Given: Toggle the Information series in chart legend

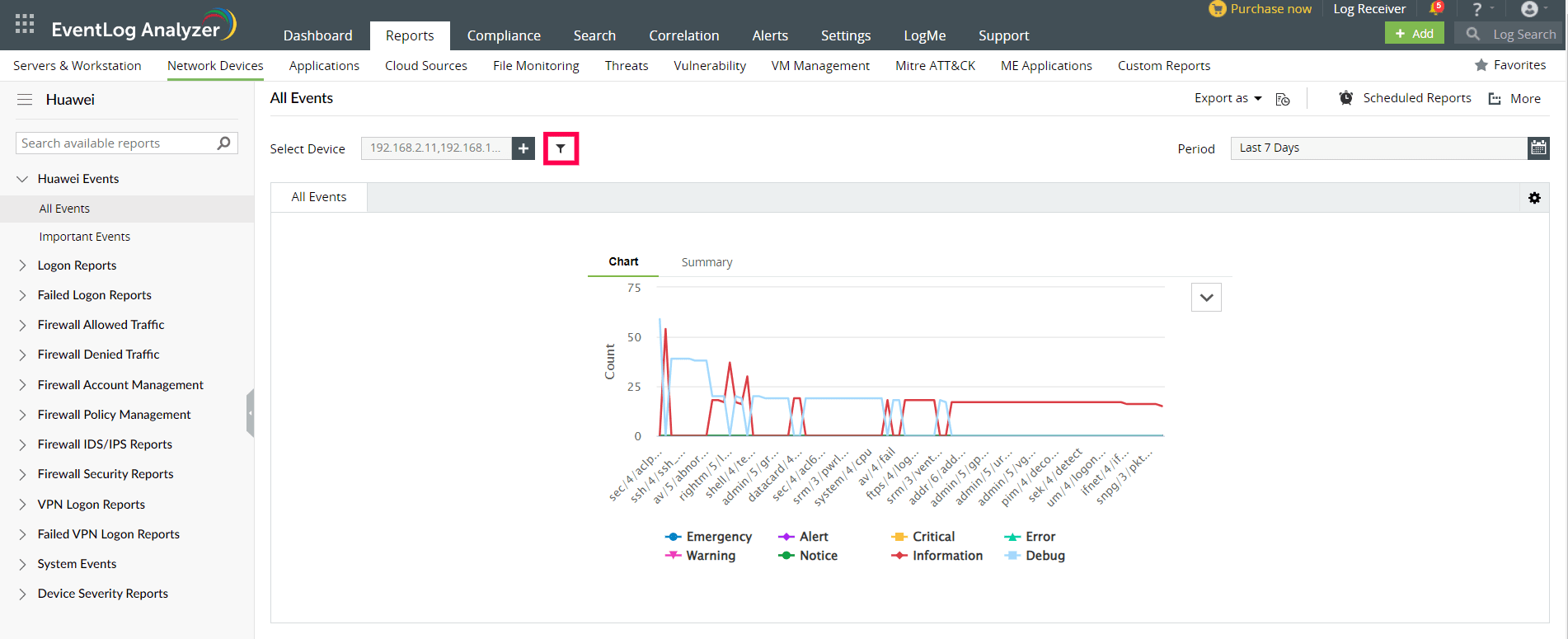Looking at the screenshot, I should click(937, 556).
